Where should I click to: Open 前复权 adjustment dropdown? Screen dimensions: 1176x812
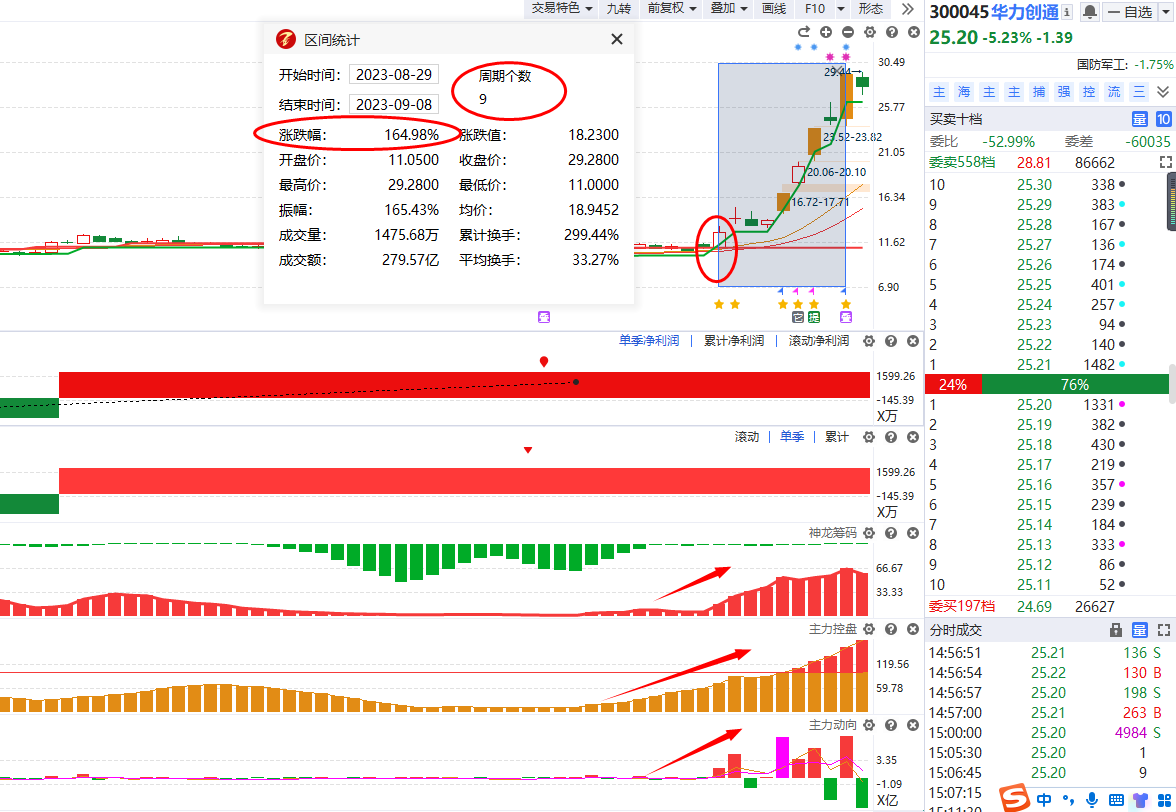coord(672,8)
